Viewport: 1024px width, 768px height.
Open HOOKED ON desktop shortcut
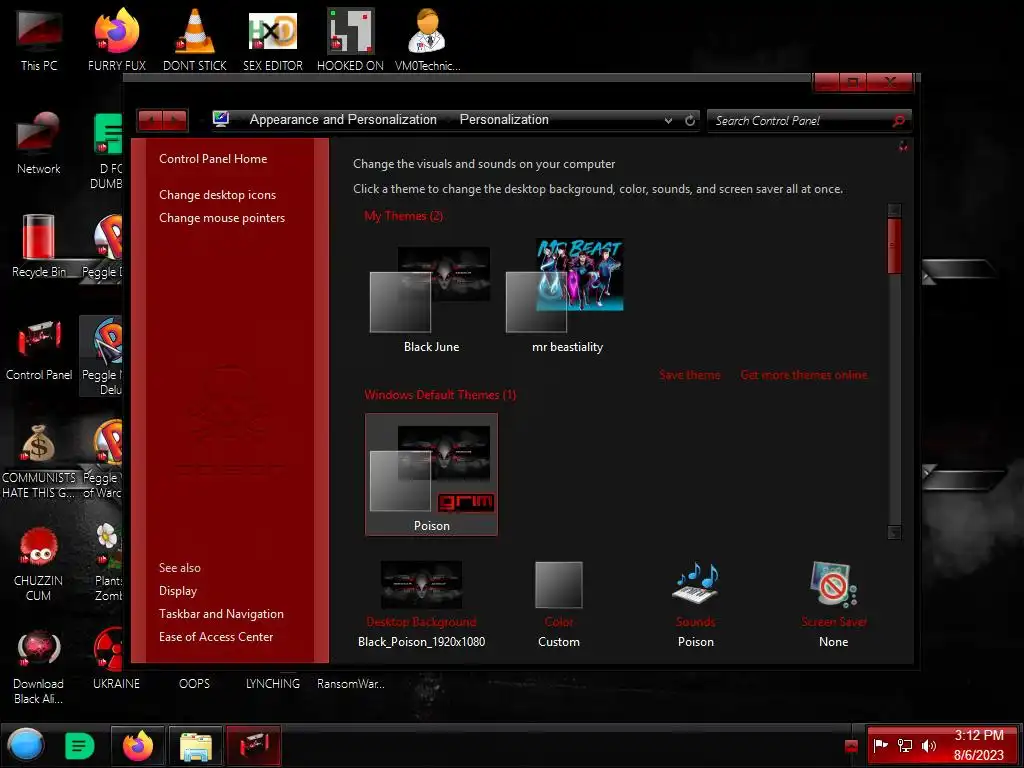click(x=350, y=39)
